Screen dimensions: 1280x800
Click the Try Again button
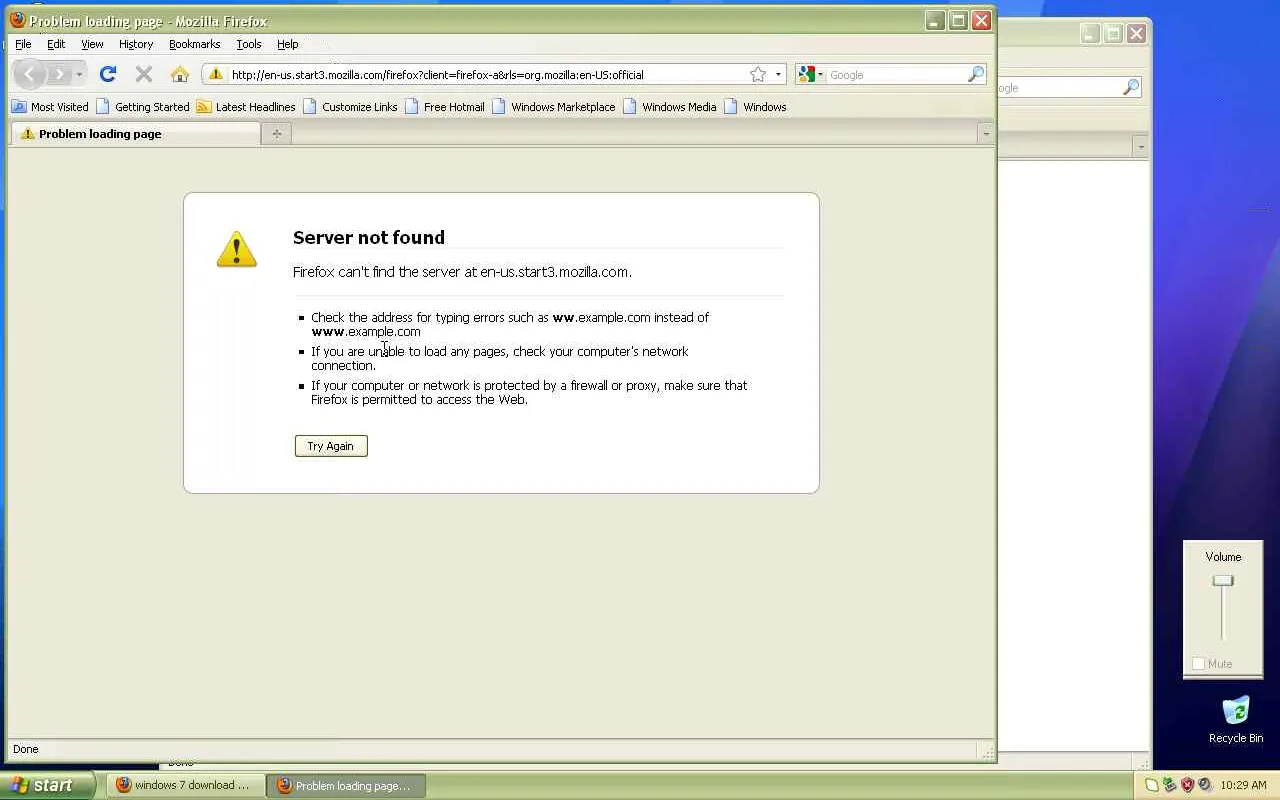pyautogui.click(x=331, y=446)
